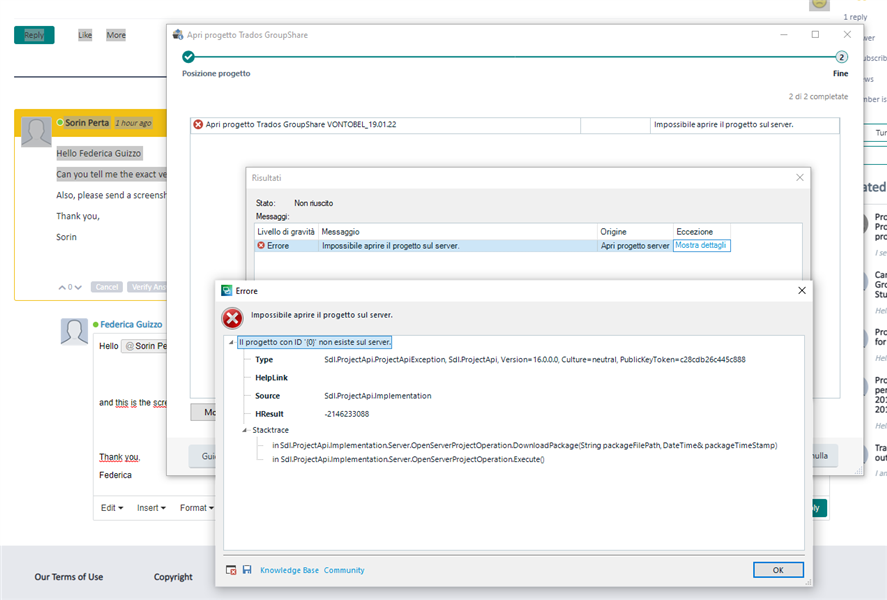Select the Source value Sdl.ProjectApi.Implementation
Image resolution: width=887 pixels, height=600 pixels.
pos(377,396)
